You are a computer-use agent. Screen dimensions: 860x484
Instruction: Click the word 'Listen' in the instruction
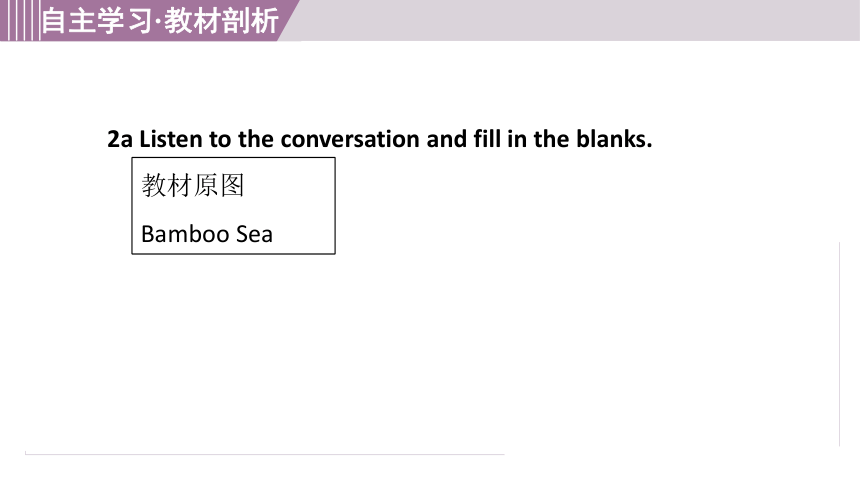171,139
